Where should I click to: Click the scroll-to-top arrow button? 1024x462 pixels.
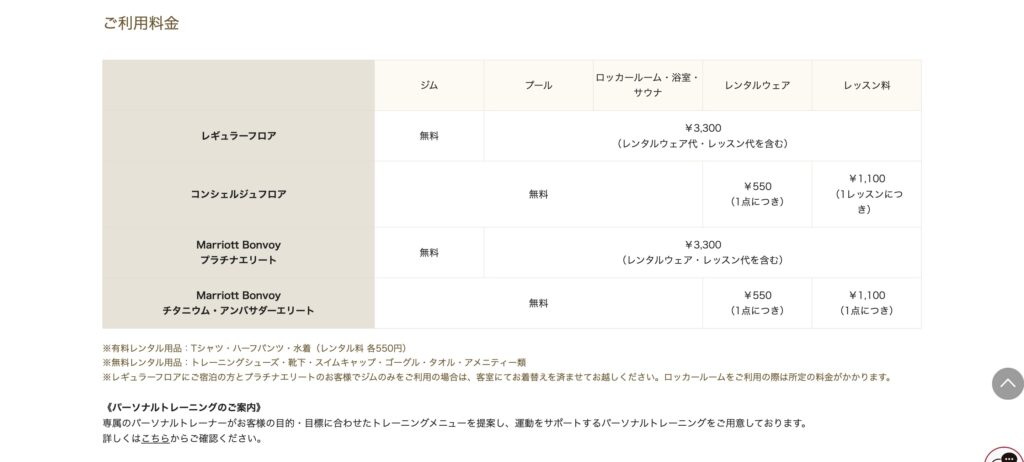(x=1007, y=383)
